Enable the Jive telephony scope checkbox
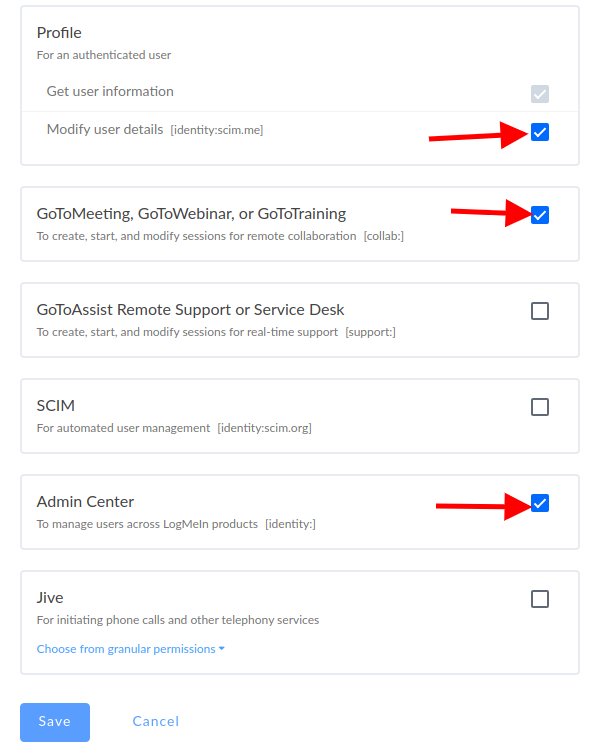Viewport: 595px width, 751px height. click(x=539, y=599)
